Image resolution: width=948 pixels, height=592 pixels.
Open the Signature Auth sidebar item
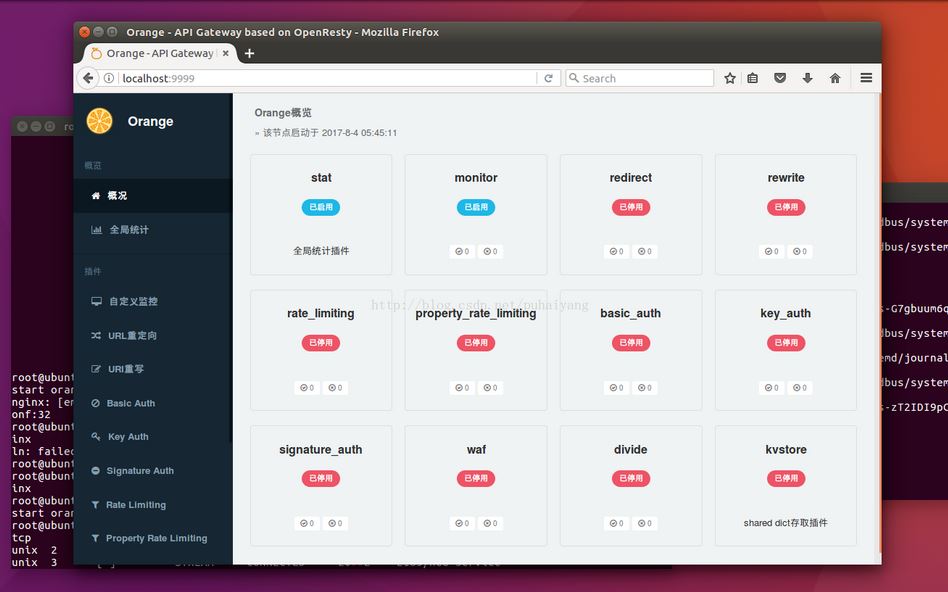(x=152, y=470)
